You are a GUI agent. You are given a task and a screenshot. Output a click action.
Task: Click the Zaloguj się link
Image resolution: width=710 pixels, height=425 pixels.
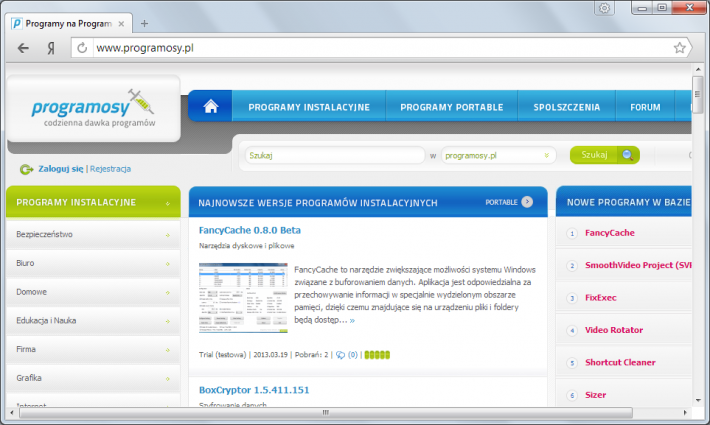(x=61, y=169)
